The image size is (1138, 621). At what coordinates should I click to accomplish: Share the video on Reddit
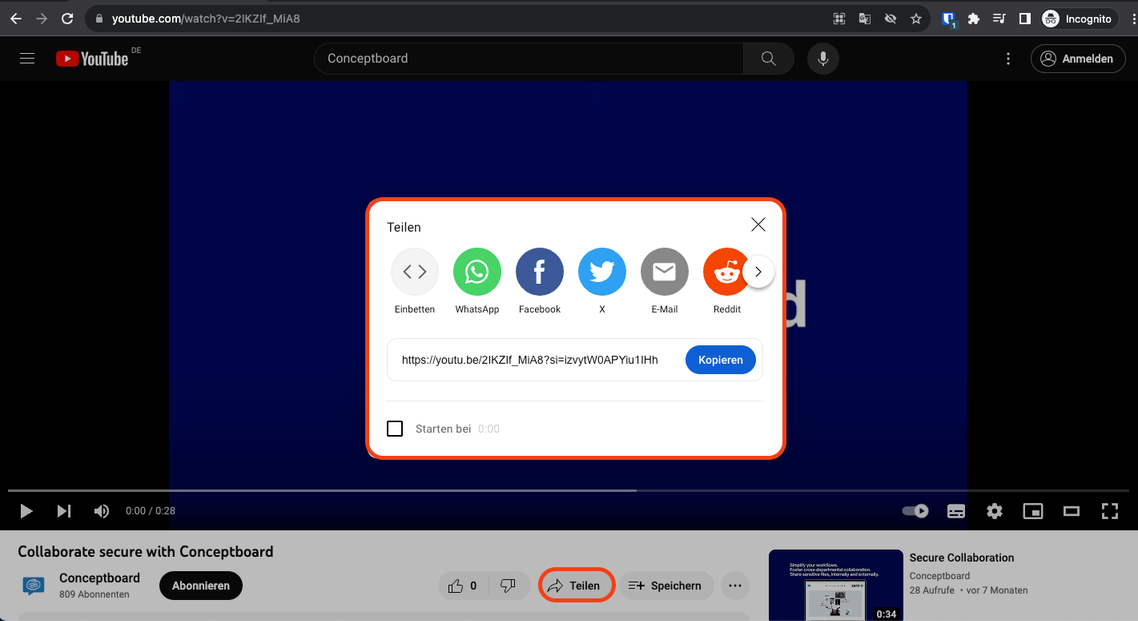pyautogui.click(x=726, y=272)
